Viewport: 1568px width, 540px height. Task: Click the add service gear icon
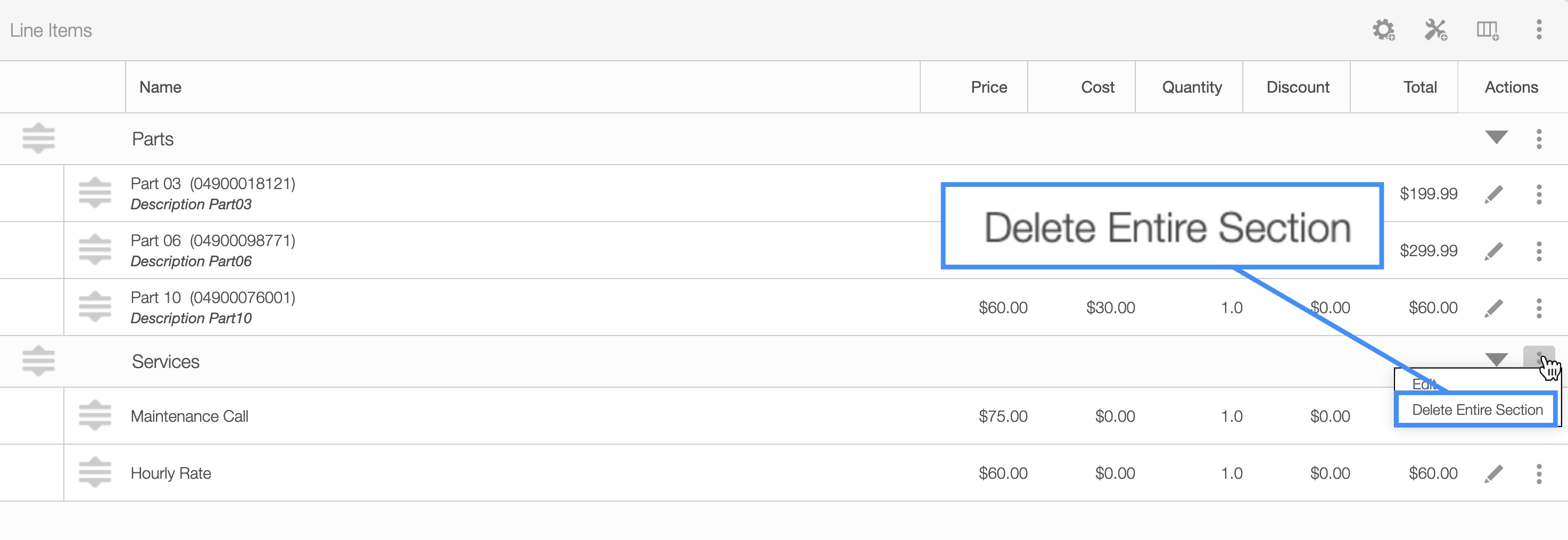[1383, 30]
